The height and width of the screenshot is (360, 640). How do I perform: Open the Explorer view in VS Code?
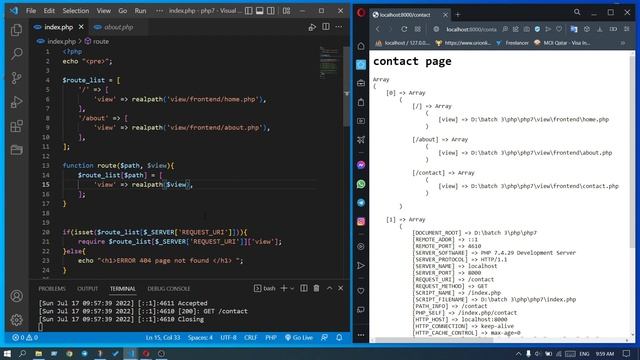click(x=16, y=30)
